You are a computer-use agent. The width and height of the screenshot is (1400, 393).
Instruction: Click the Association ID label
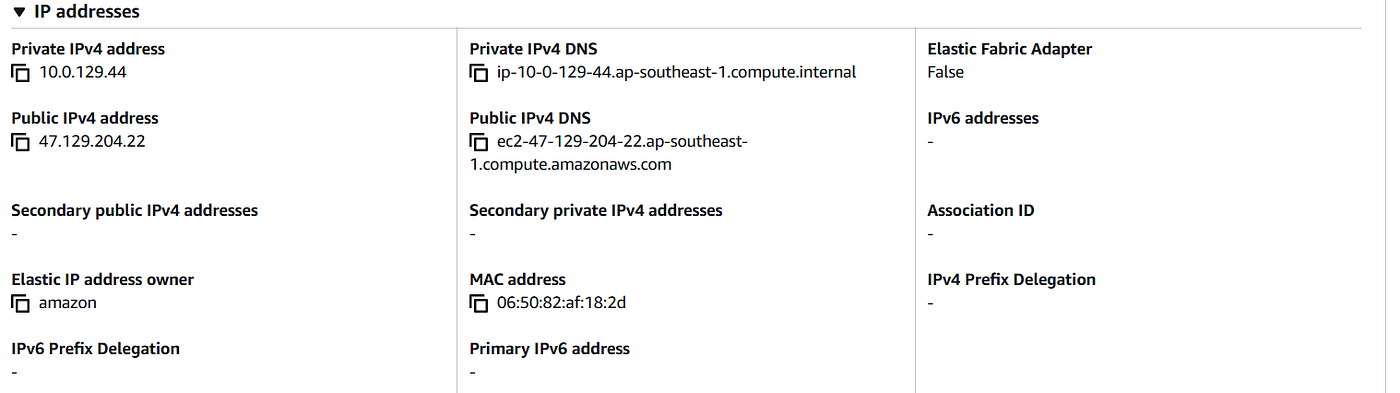[981, 210]
